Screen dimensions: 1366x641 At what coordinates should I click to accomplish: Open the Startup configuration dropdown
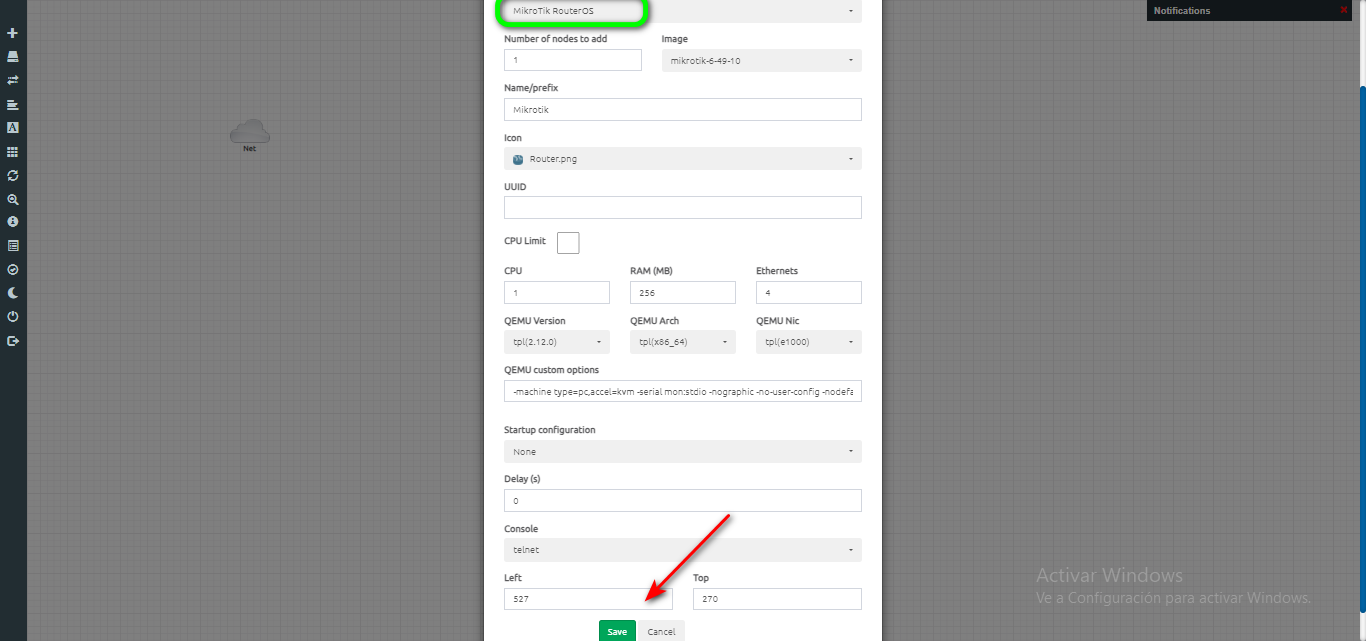(x=683, y=451)
